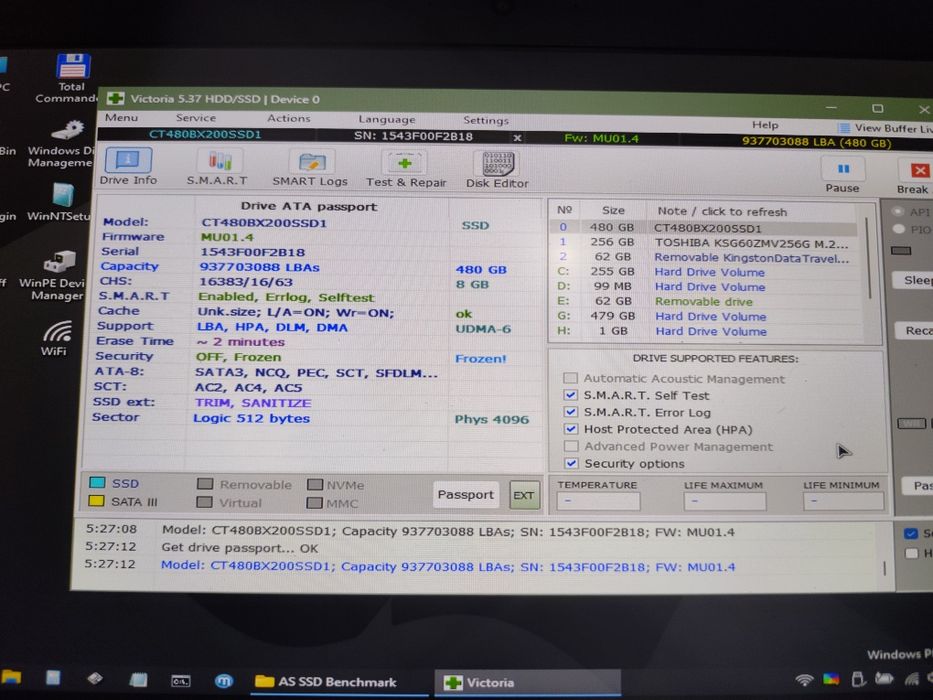The width and height of the screenshot is (933, 700).
Task: Open the file explorer taskbar icon
Action: 10,677
